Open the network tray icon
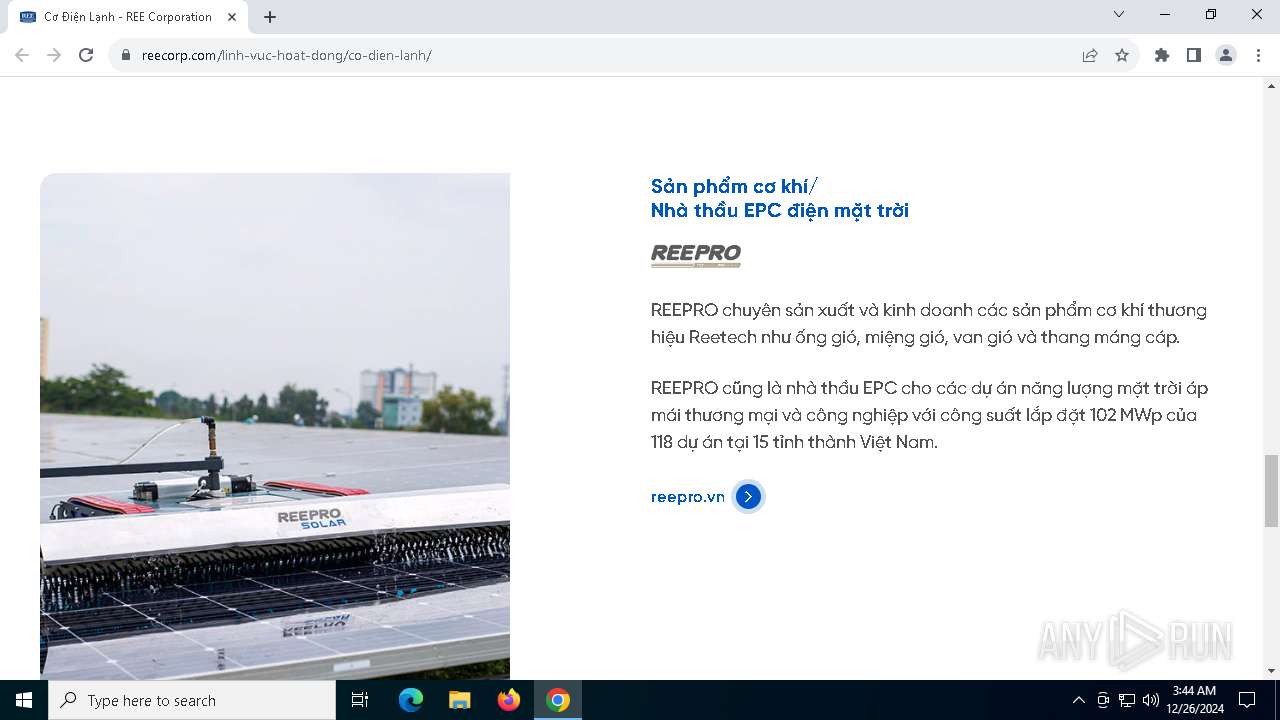1280x720 pixels. click(x=1127, y=700)
